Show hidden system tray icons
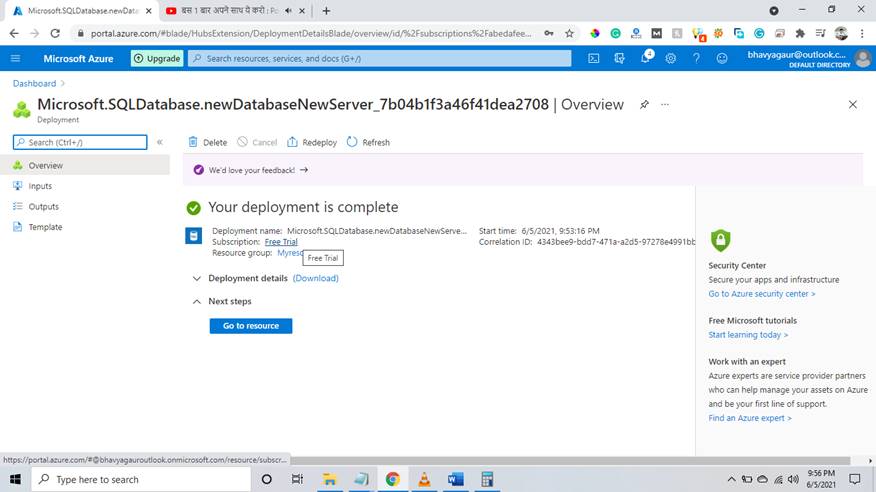The height and width of the screenshot is (492, 876). (x=731, y=479)
